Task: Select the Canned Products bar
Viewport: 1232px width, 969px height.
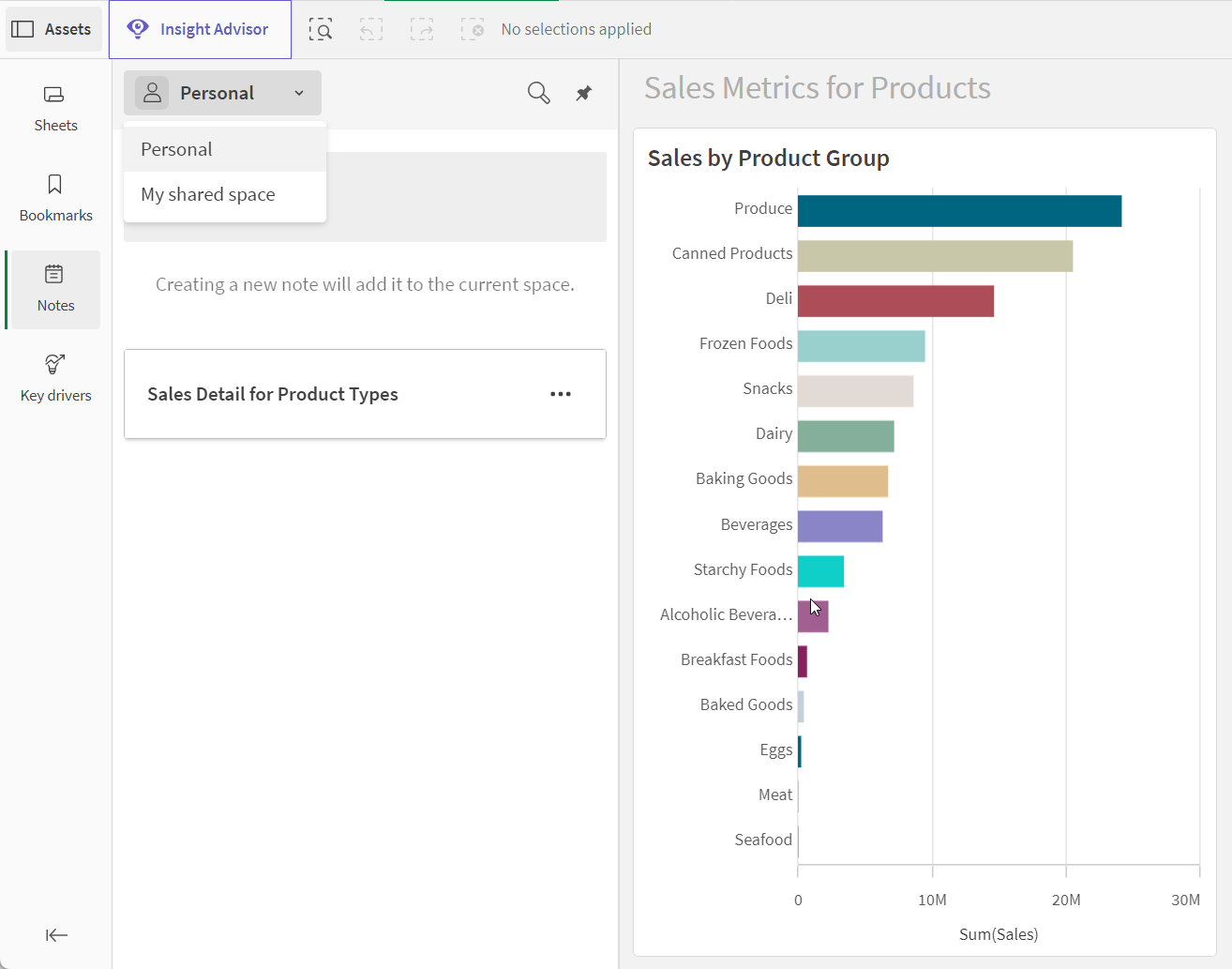Action: [935, 256]
